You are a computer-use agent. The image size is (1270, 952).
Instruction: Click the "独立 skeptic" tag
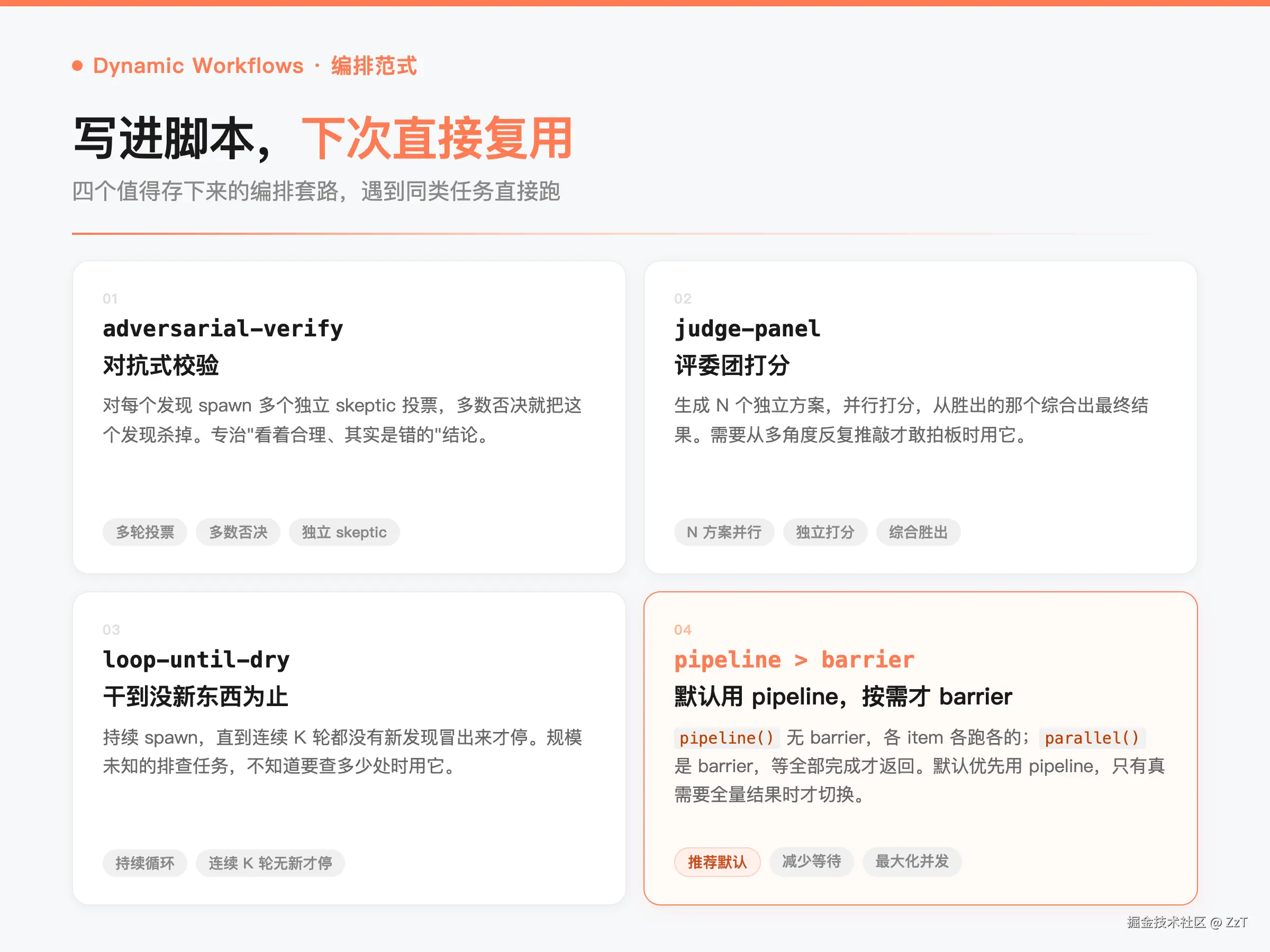[344, 532]
